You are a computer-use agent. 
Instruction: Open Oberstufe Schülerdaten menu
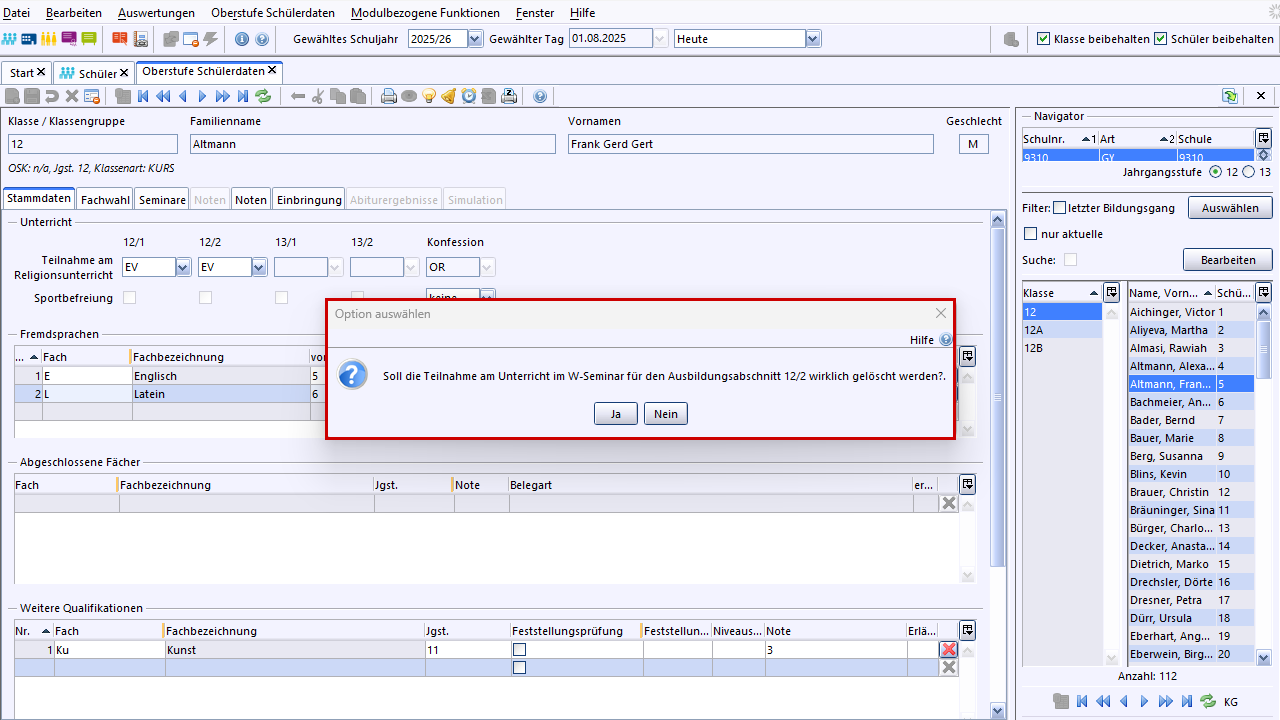point(273,13)
